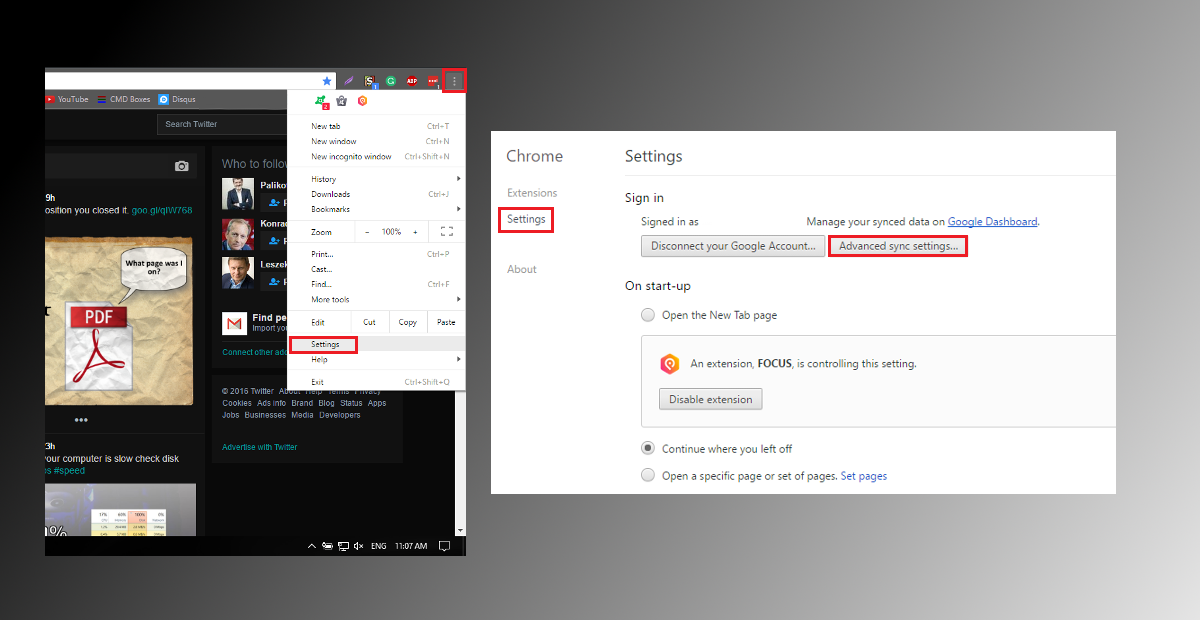Open the Action Center notification icon
The image size is (1200, 620).
[x=445, y=546]
